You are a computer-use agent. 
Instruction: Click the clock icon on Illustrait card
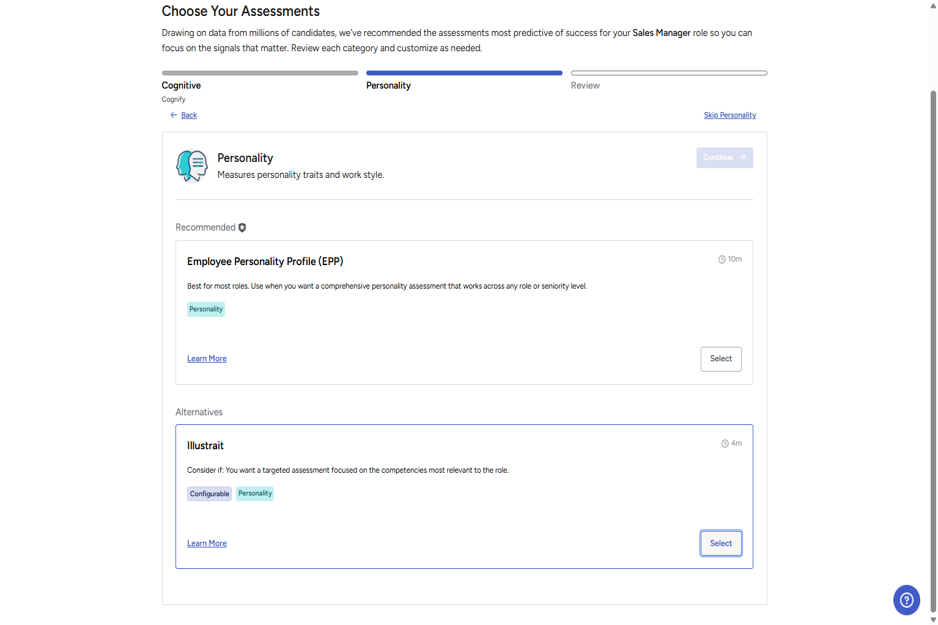(x=724, y=444)
